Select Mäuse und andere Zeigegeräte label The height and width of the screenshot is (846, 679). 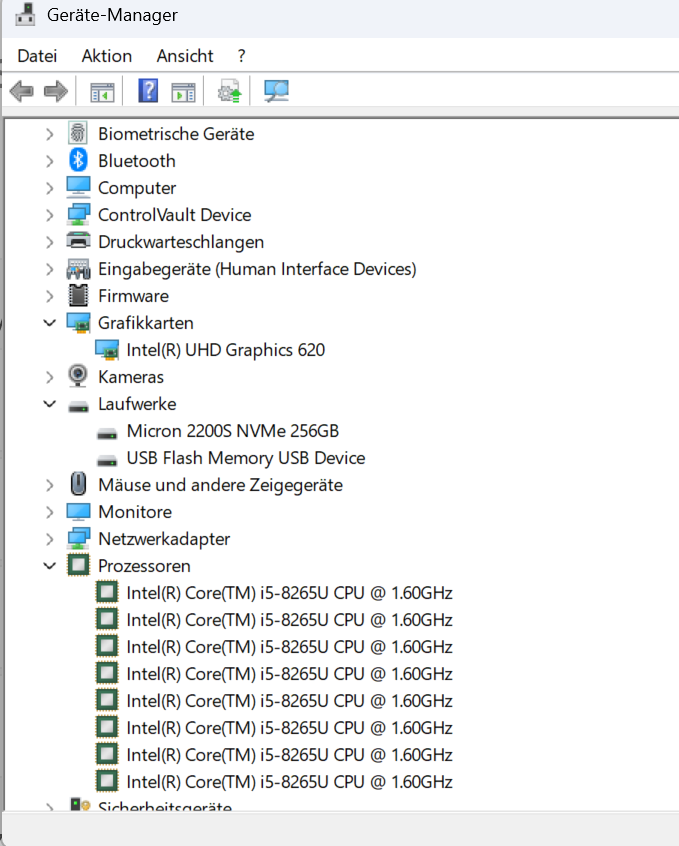click(x=220, y=485)
